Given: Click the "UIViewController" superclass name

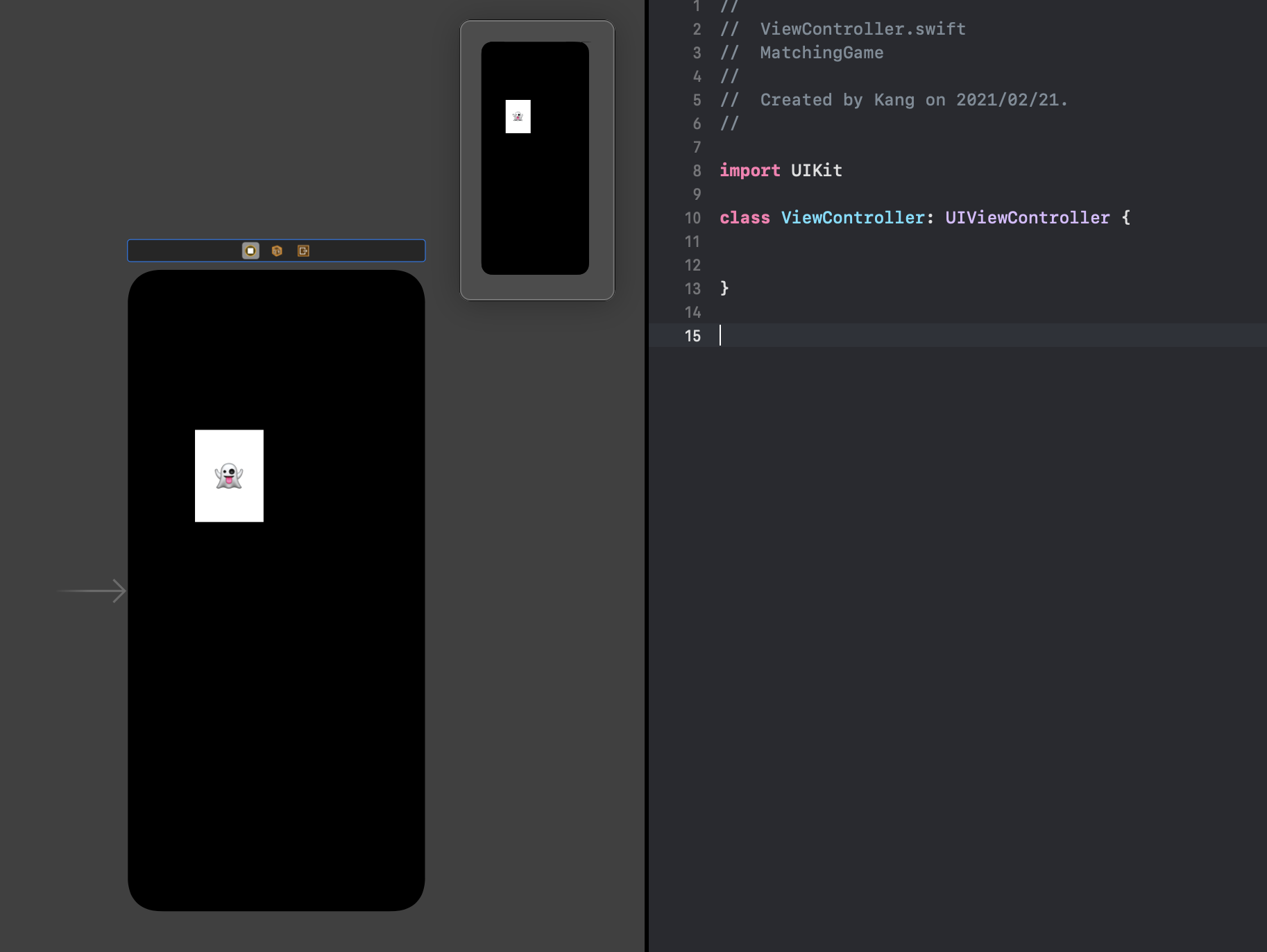Looking at the screenshot, I should [1027, 218].
